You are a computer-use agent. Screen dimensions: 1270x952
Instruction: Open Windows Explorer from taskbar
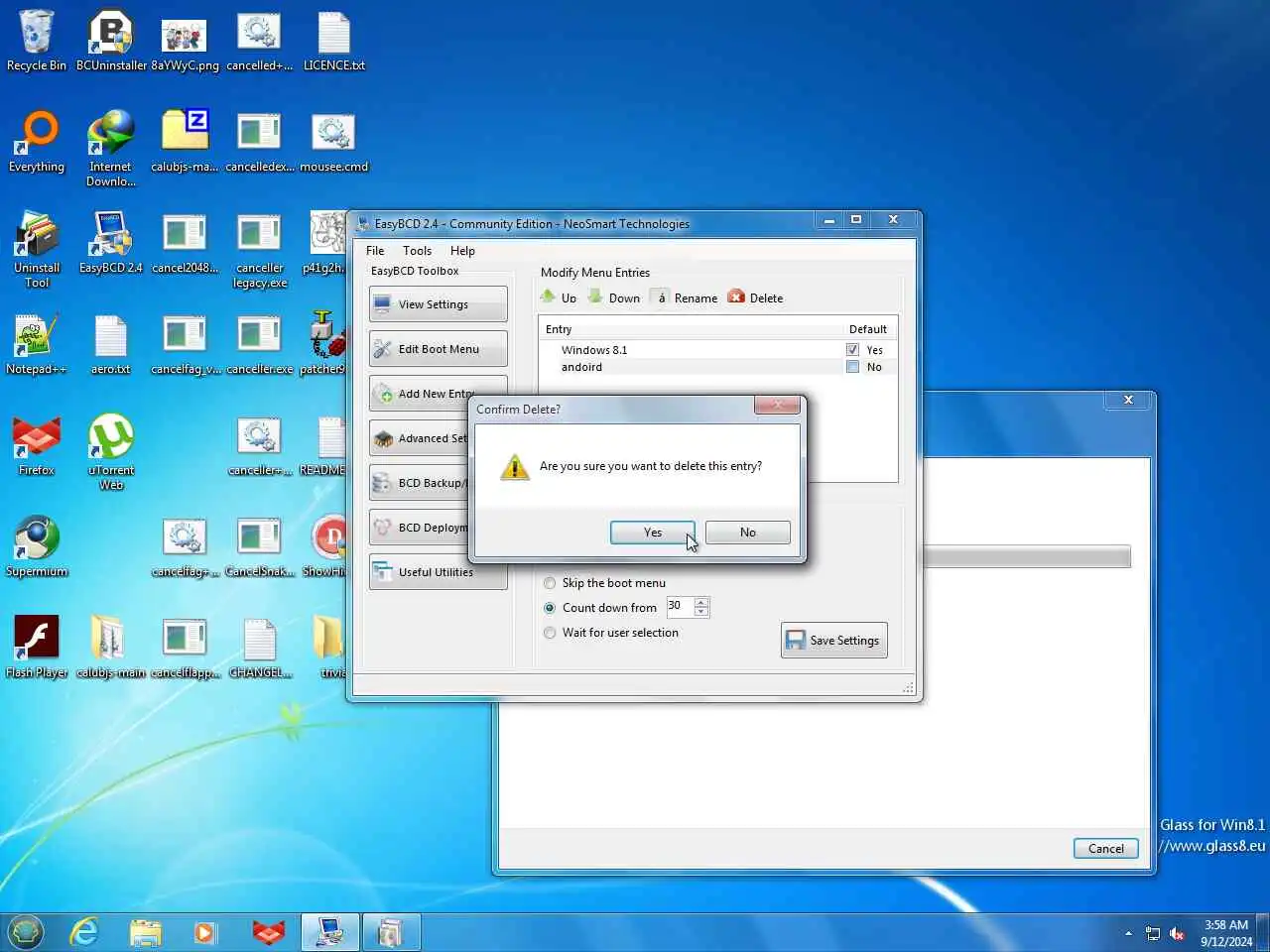click(x=146, y=932)
